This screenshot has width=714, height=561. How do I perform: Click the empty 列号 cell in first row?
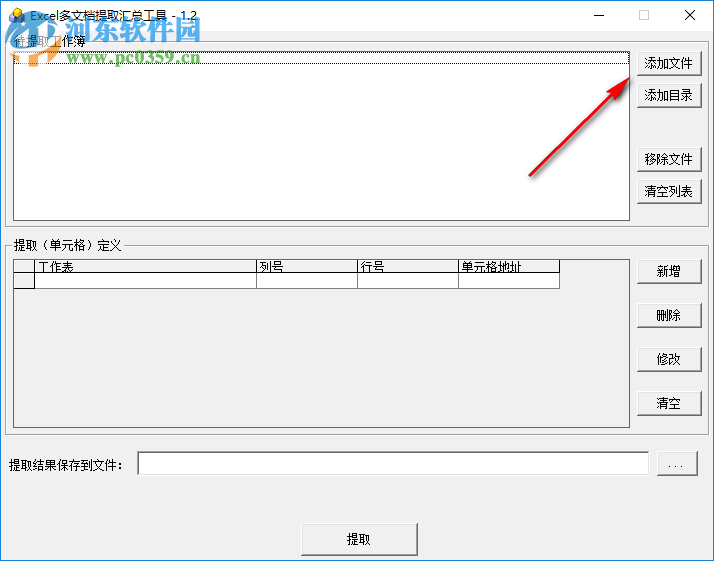point(307,280)
